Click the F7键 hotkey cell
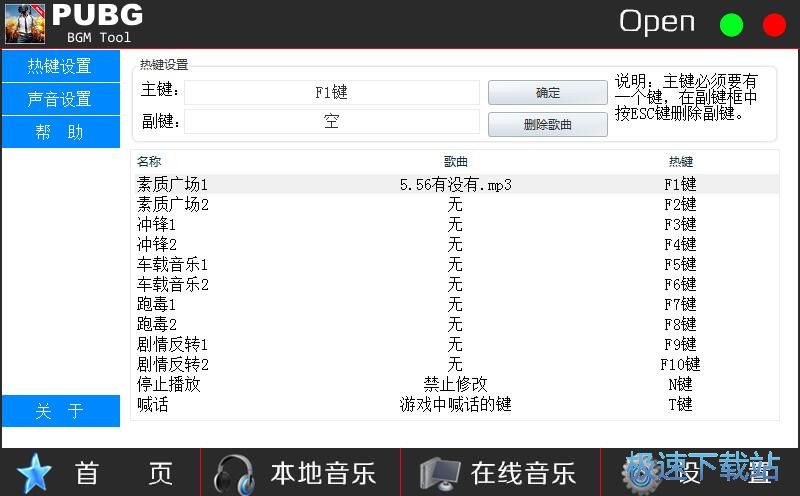 [681, 304]
